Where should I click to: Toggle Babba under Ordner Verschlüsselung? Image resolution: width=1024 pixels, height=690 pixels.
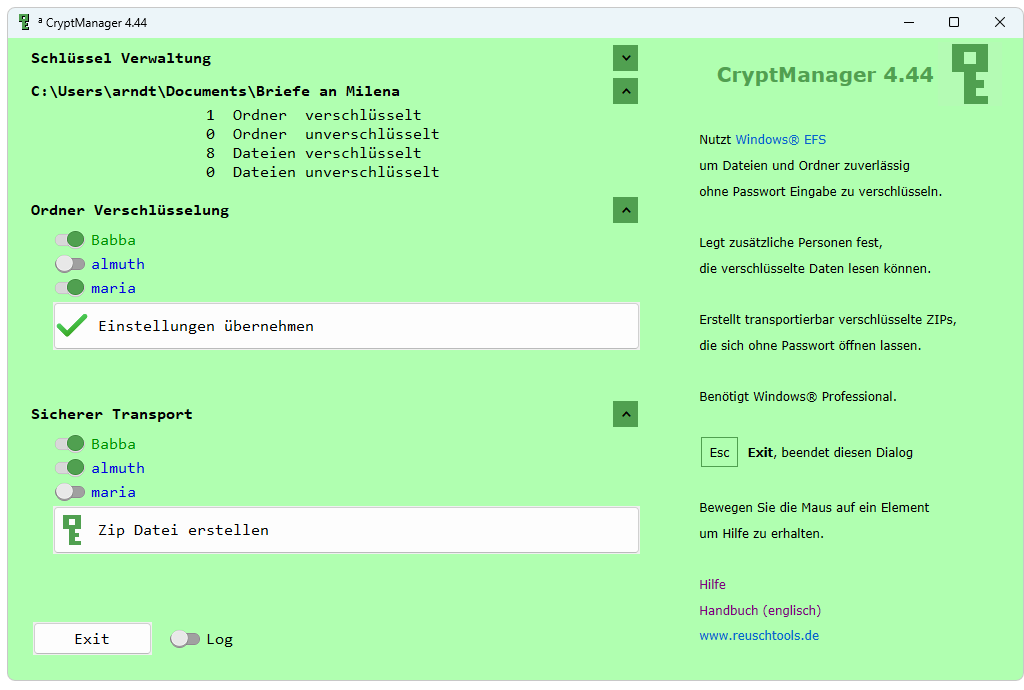(70, 240)
